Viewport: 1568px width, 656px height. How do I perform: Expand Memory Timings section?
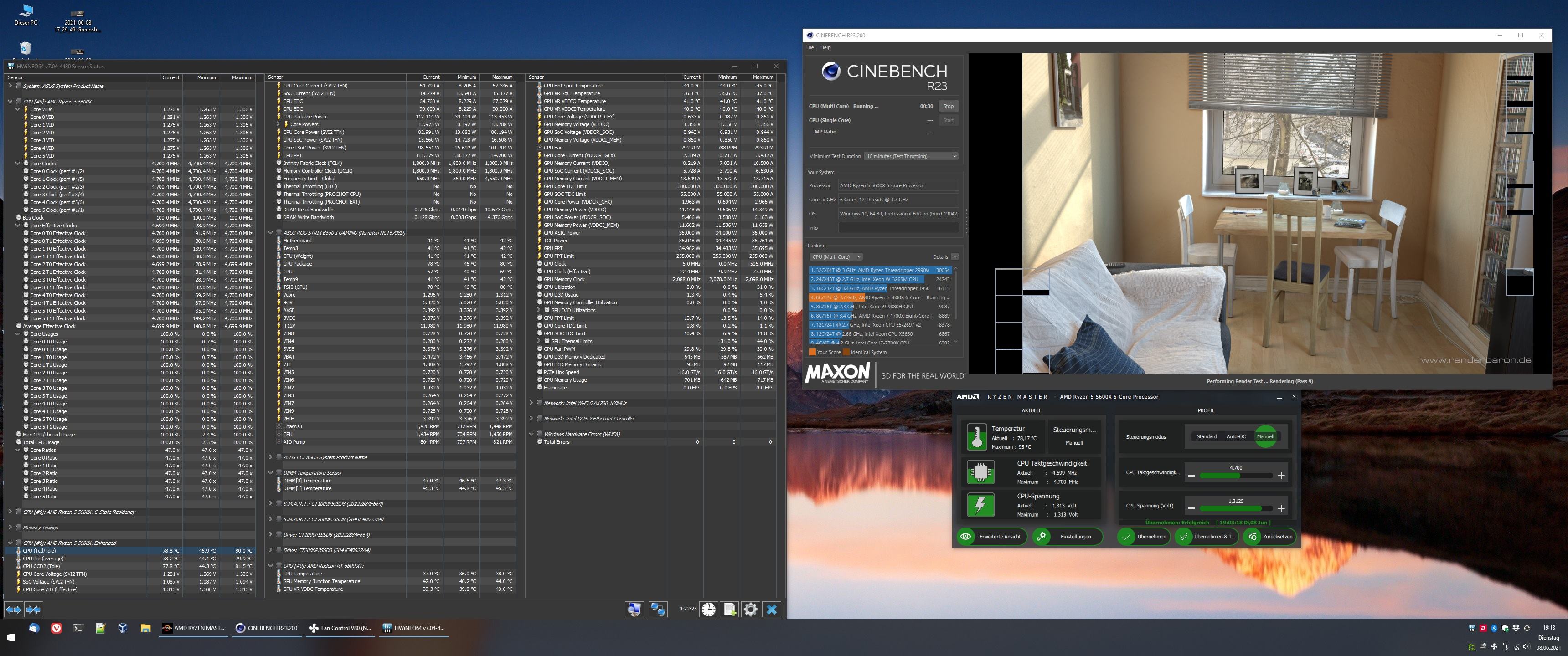10,527
